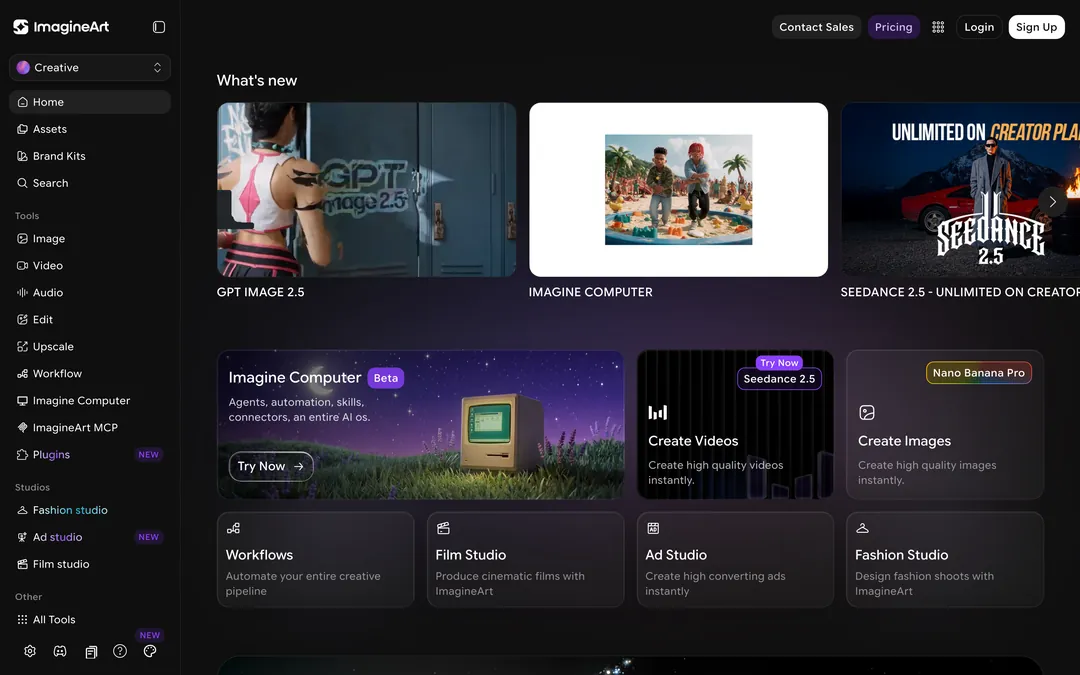
Task: Click the Login button
Action: 979,27
